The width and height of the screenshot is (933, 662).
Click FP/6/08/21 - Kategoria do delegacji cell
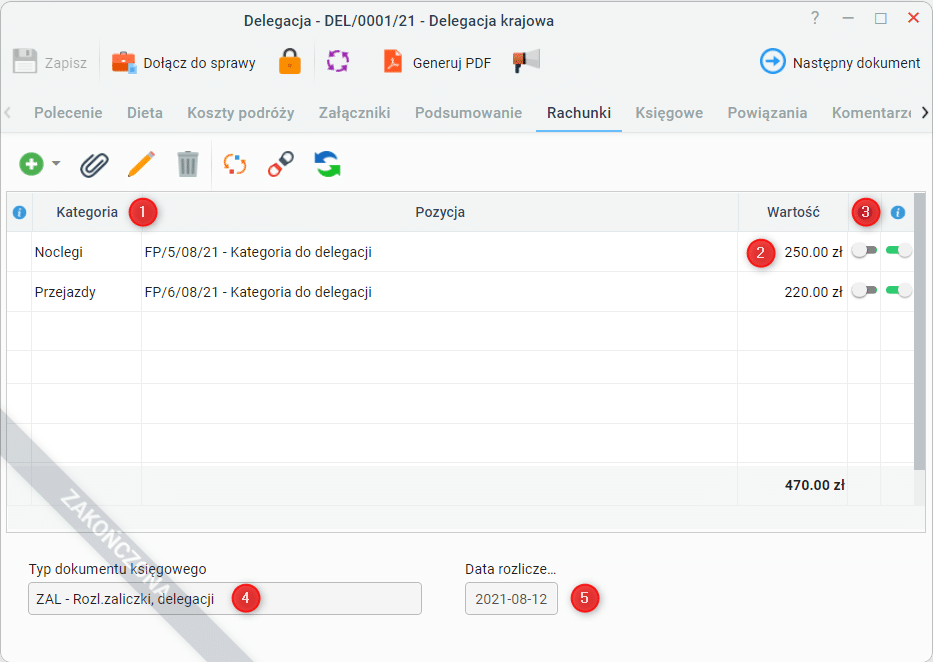click(440, 292)
